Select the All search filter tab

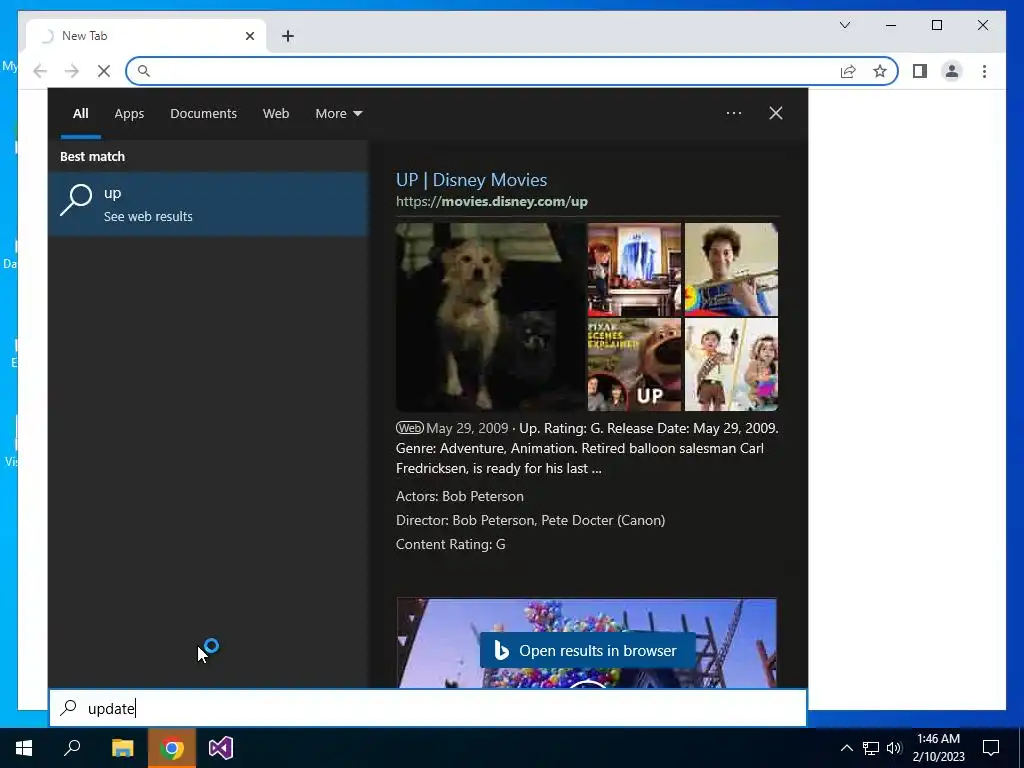(x=80, y=114)
